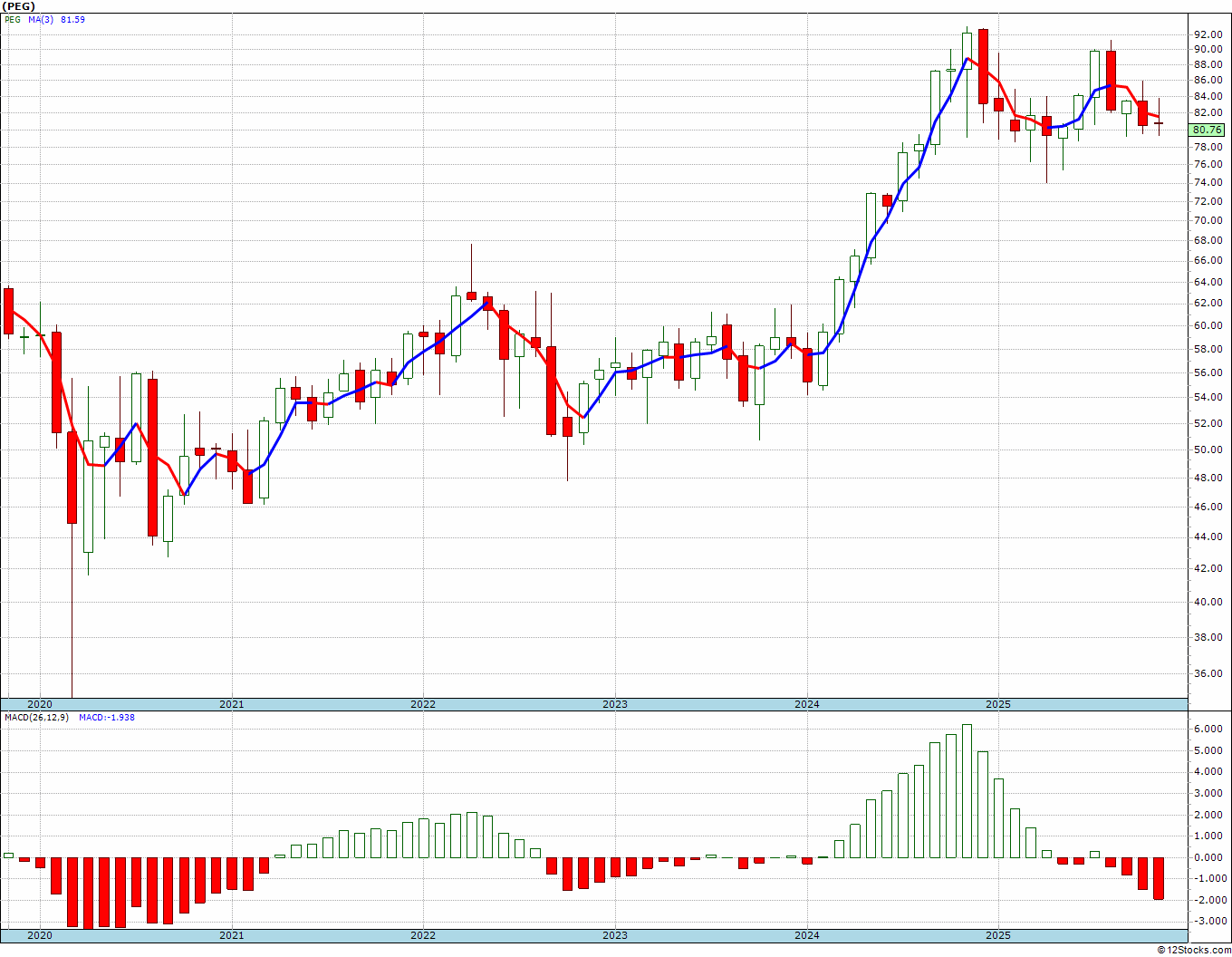Click the 2022 label on price chart axis
Viewport: 1232px width, 957px height.
(423, 704)
